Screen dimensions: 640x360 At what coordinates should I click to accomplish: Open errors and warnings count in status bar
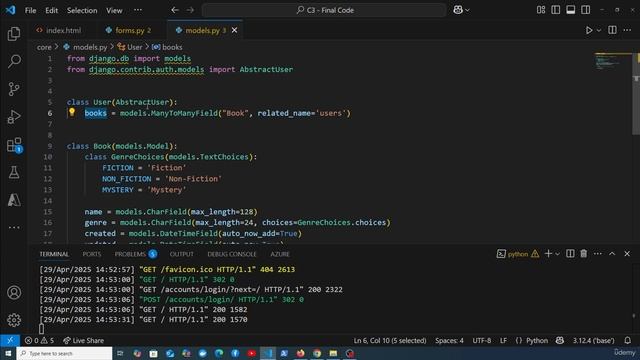[39, 340]
